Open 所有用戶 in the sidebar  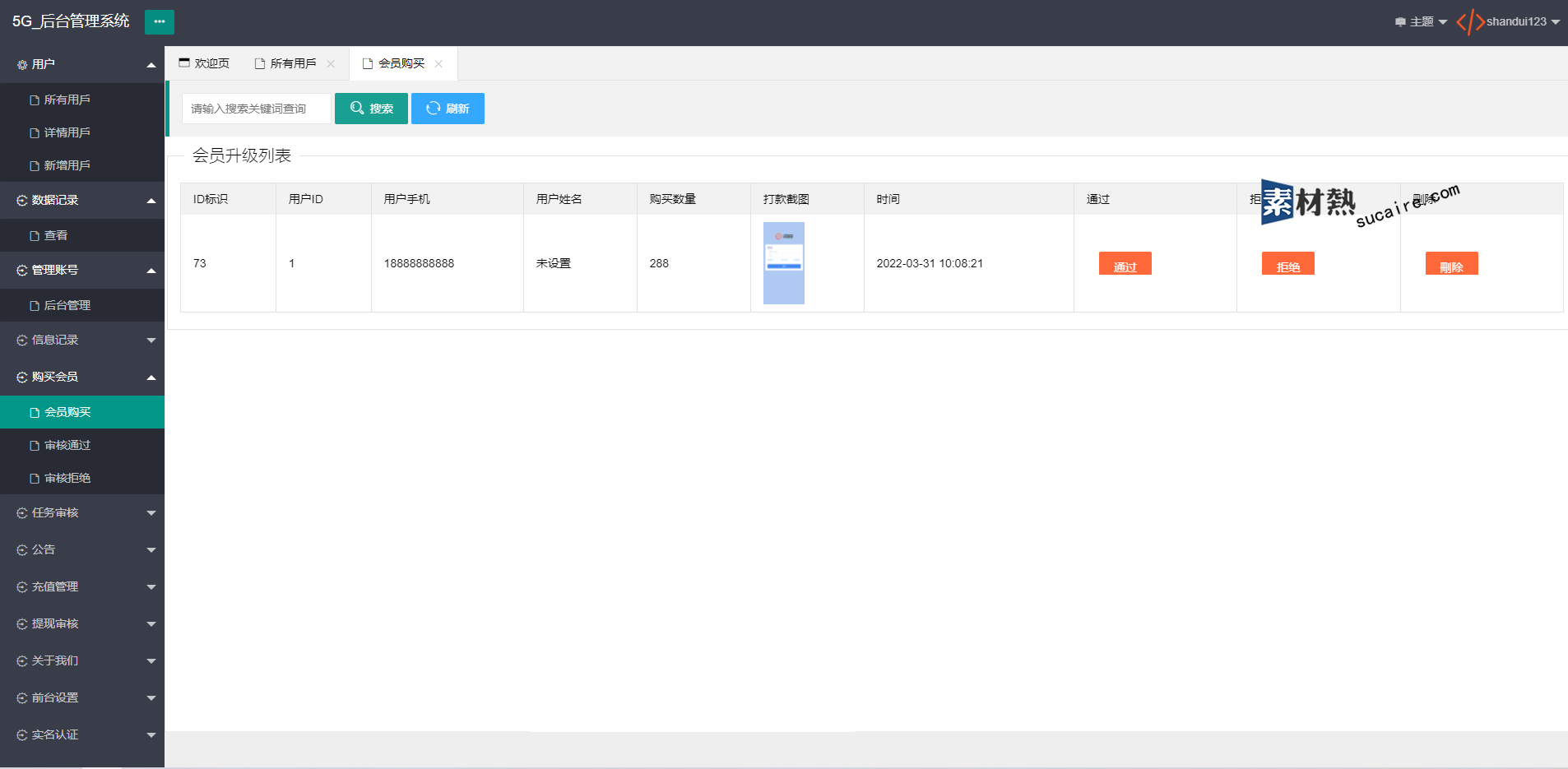82,100
